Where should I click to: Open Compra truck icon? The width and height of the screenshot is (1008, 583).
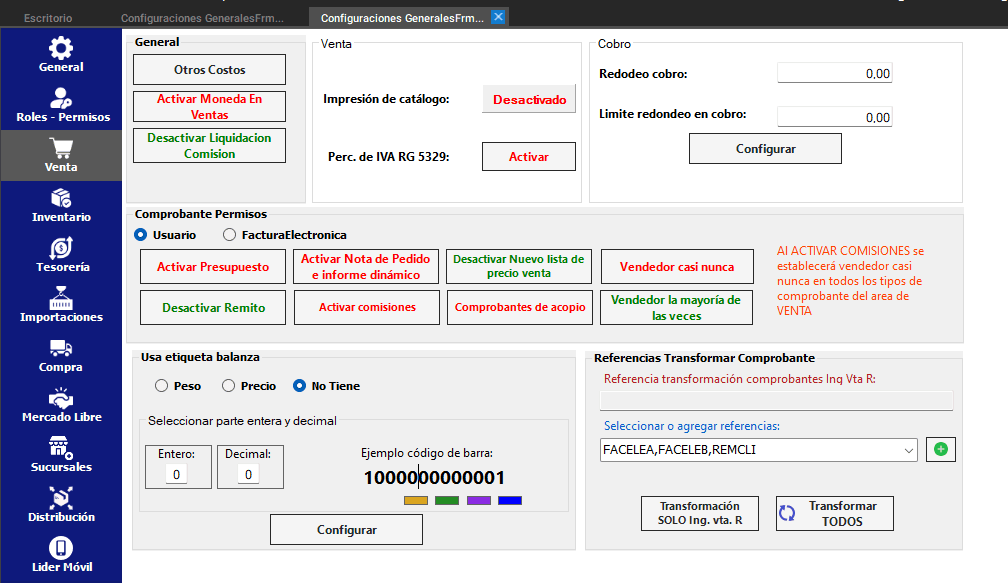pyautogui.click(x=61, y=348)
